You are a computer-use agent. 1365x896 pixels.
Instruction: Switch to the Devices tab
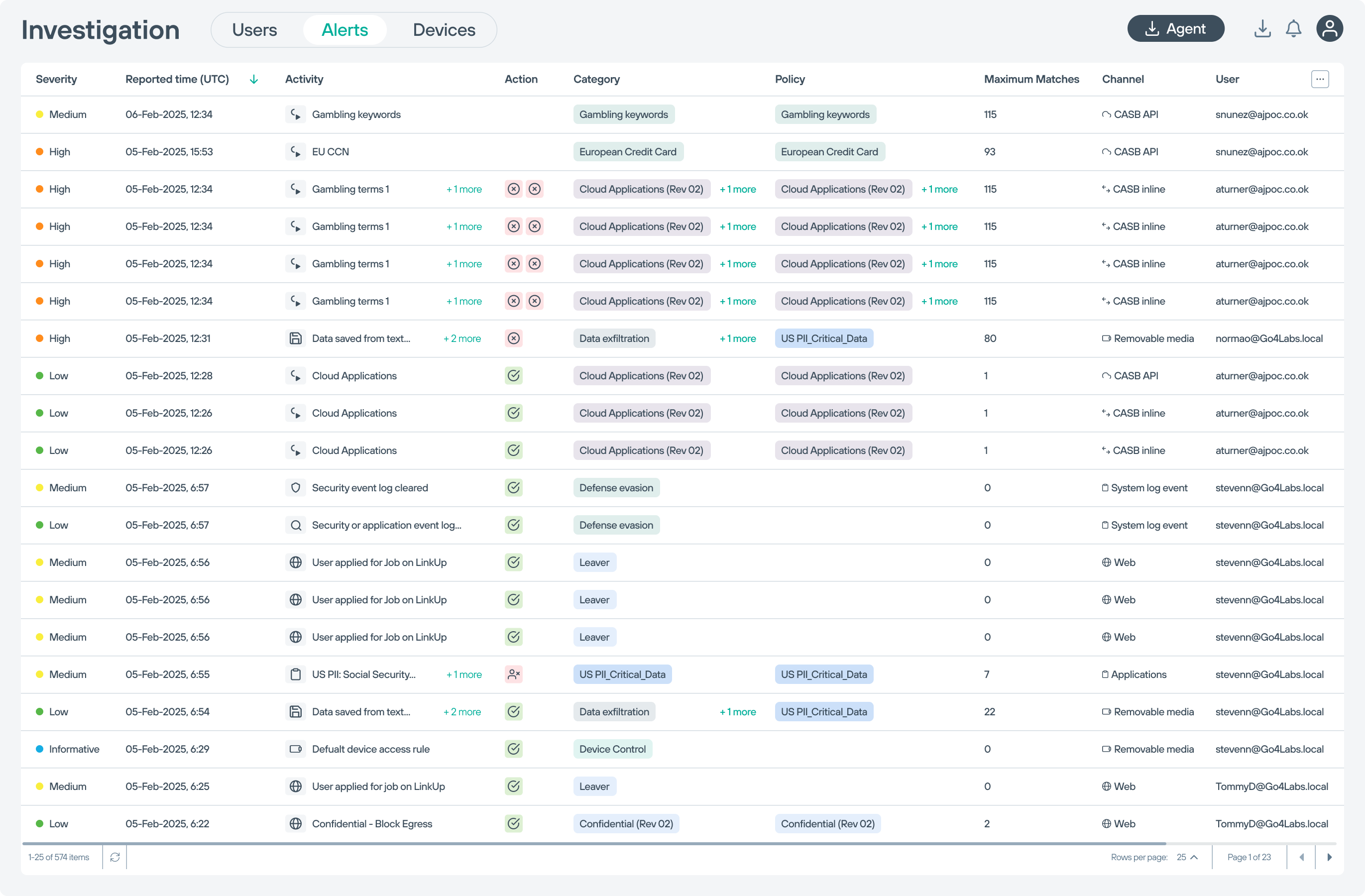click(x=444, y=30)
